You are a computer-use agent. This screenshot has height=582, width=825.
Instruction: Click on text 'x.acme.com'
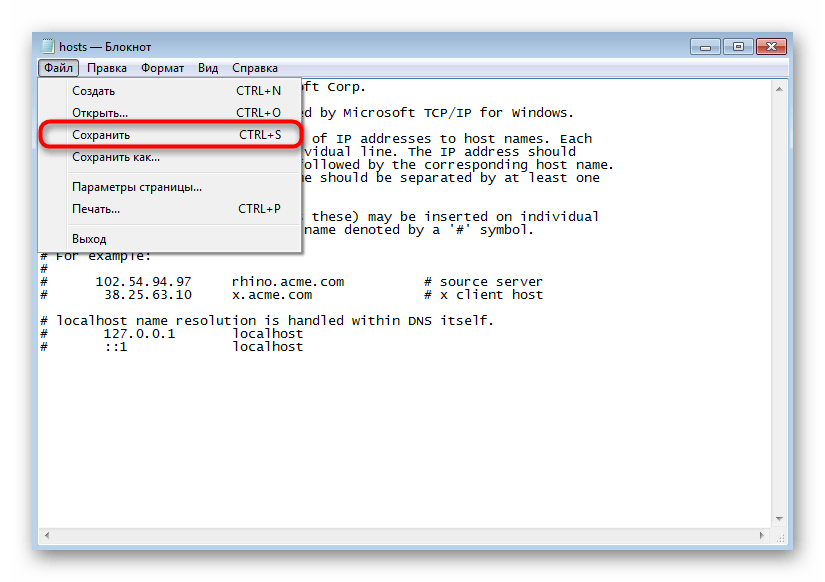[272, 295]
